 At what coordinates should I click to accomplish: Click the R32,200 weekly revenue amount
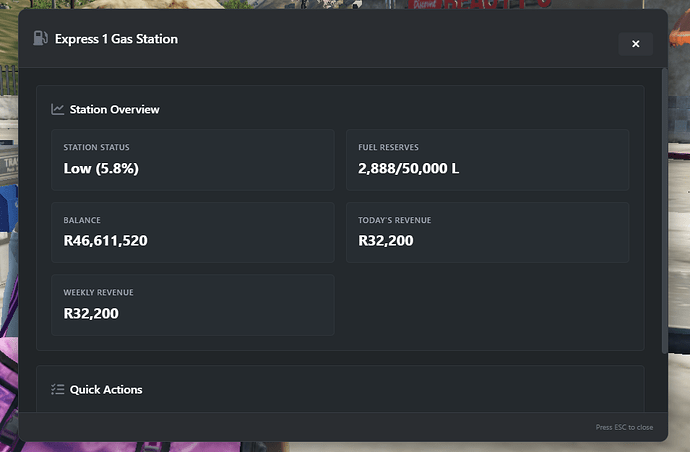coord(91,313)
